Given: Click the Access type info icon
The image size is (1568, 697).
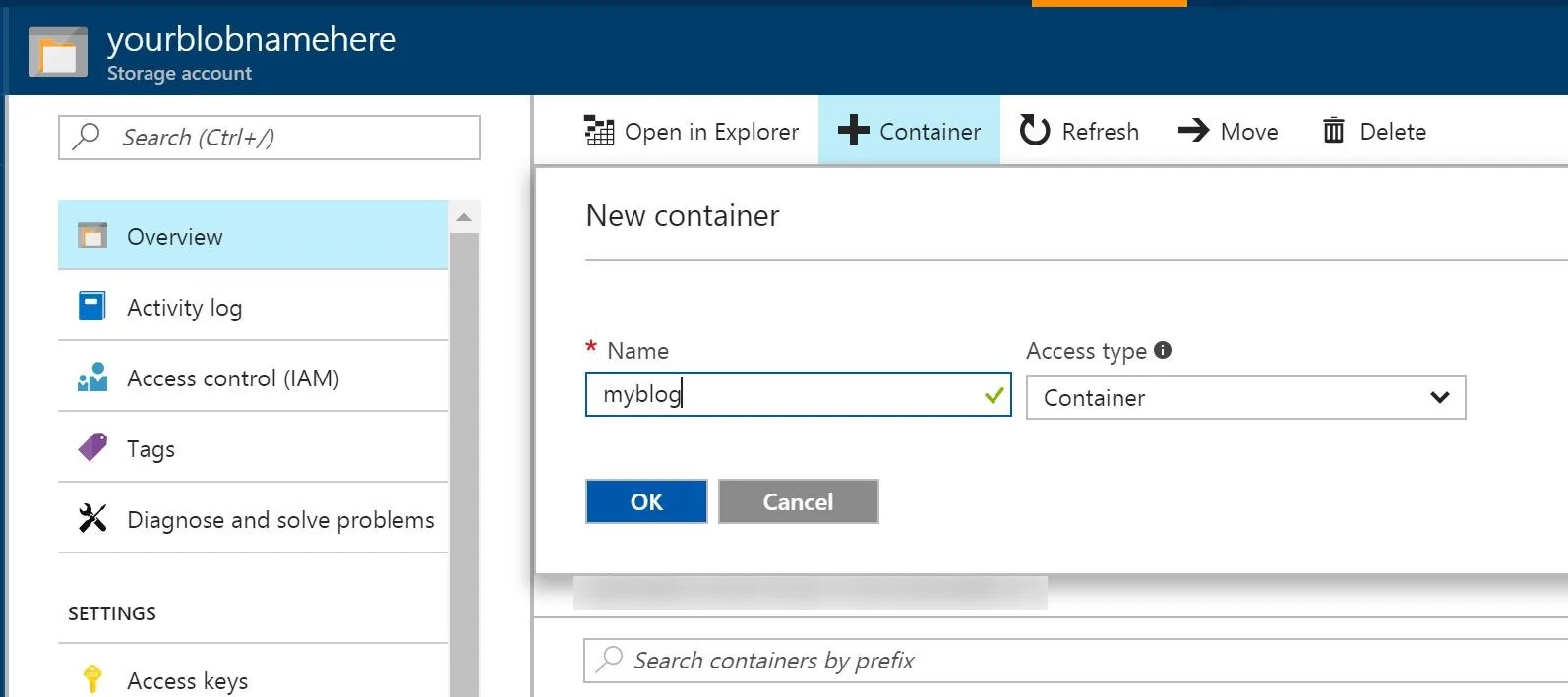Looking at the screenshot, I should [1163, 350].
